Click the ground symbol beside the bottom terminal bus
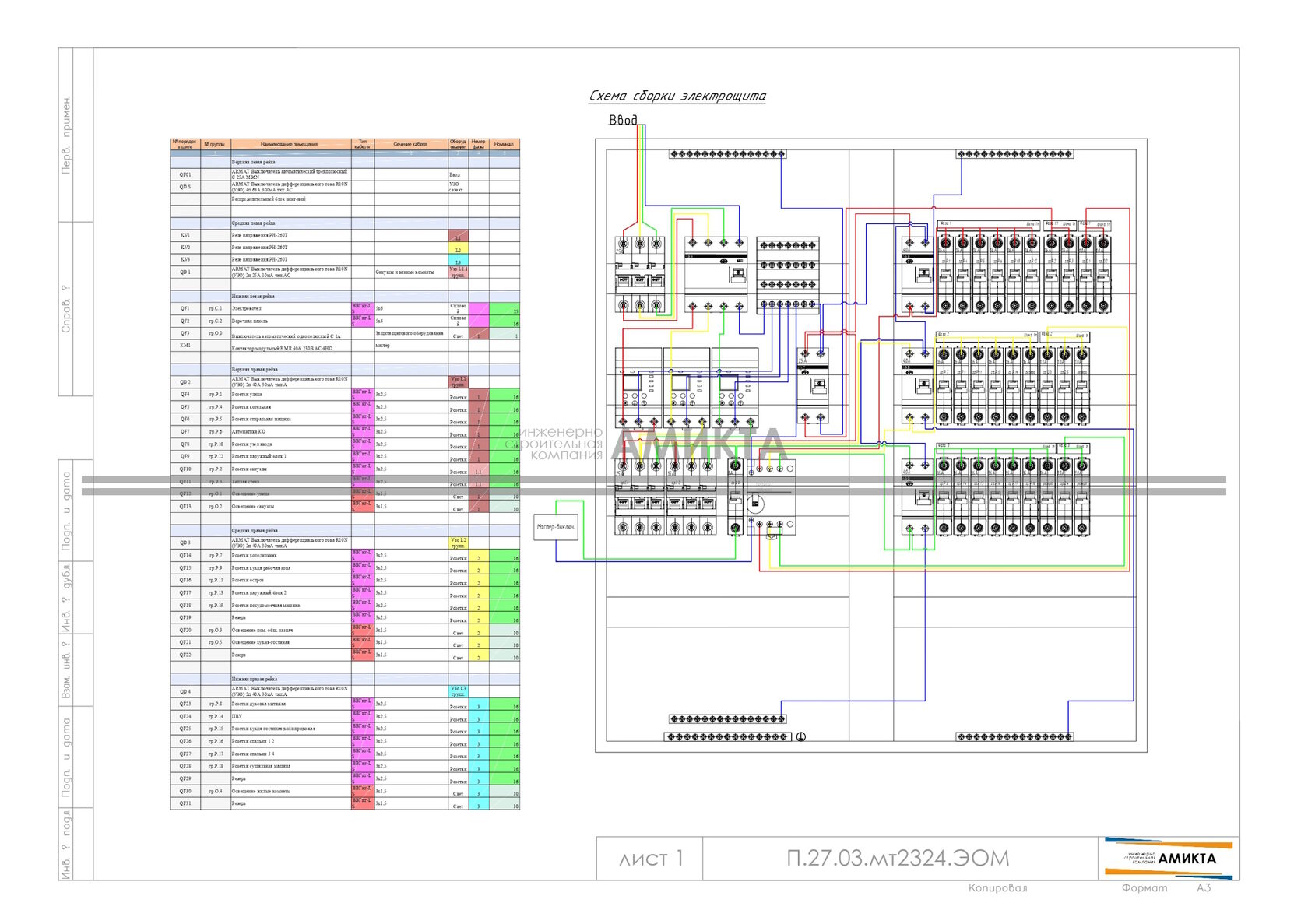1308x924 pixels. 800,736
